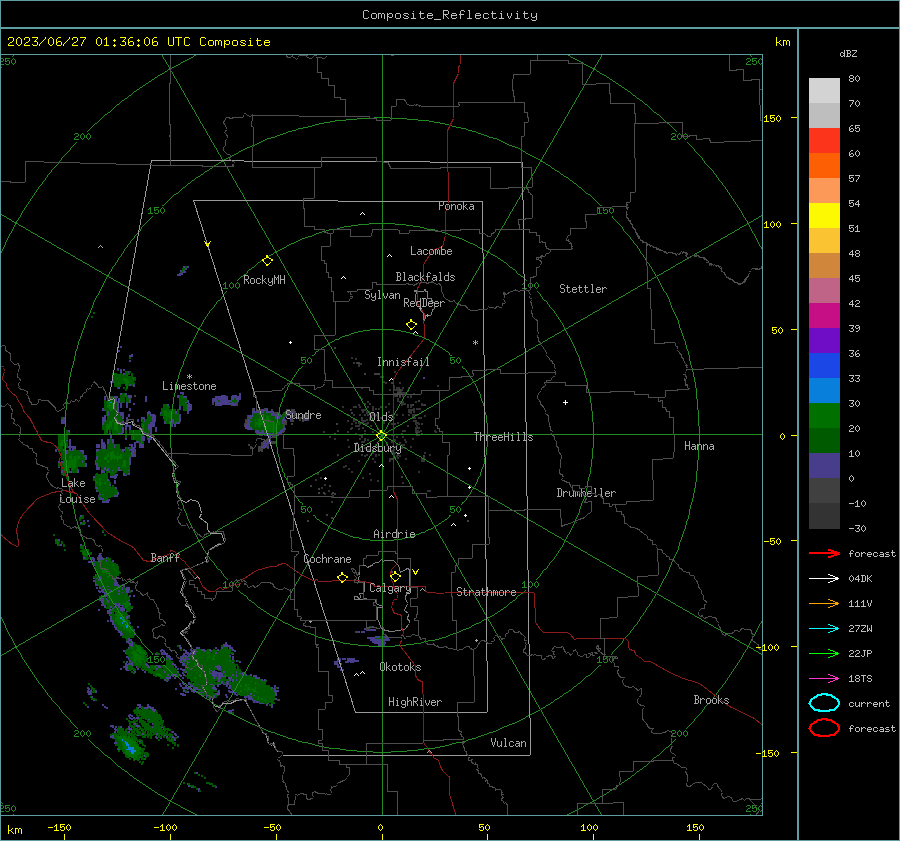The image size is (900, 841).
Task: Select the cyan 27ZW arrow legend entry
Action: point(824,629)
